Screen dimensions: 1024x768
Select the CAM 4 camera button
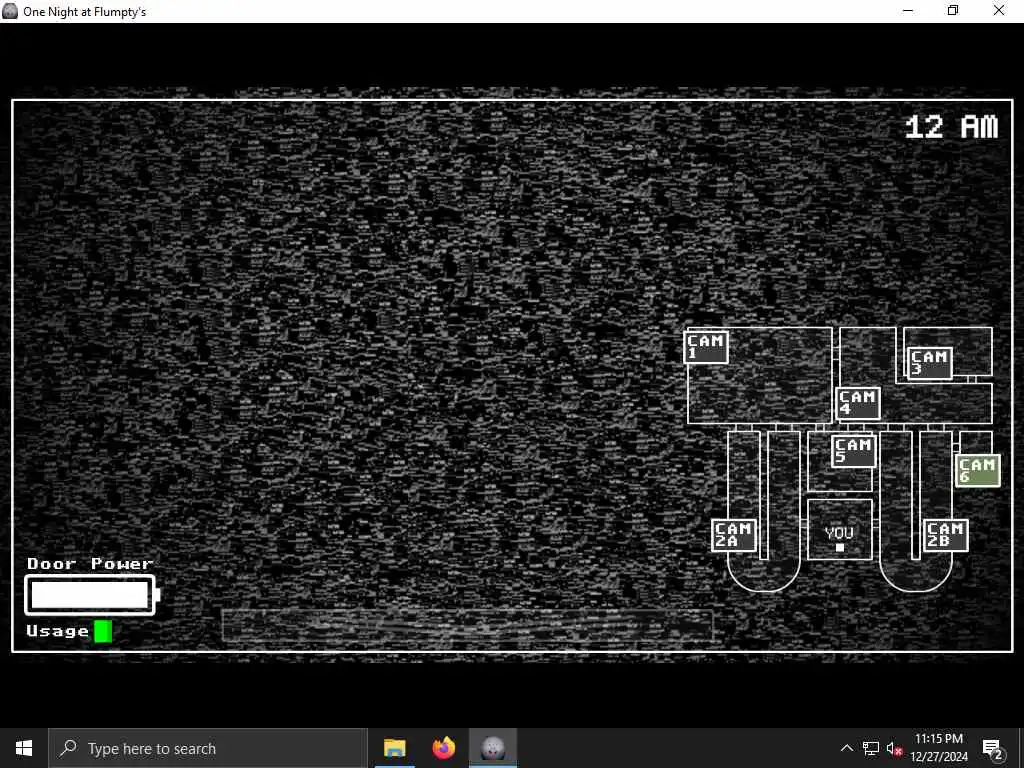858,403
